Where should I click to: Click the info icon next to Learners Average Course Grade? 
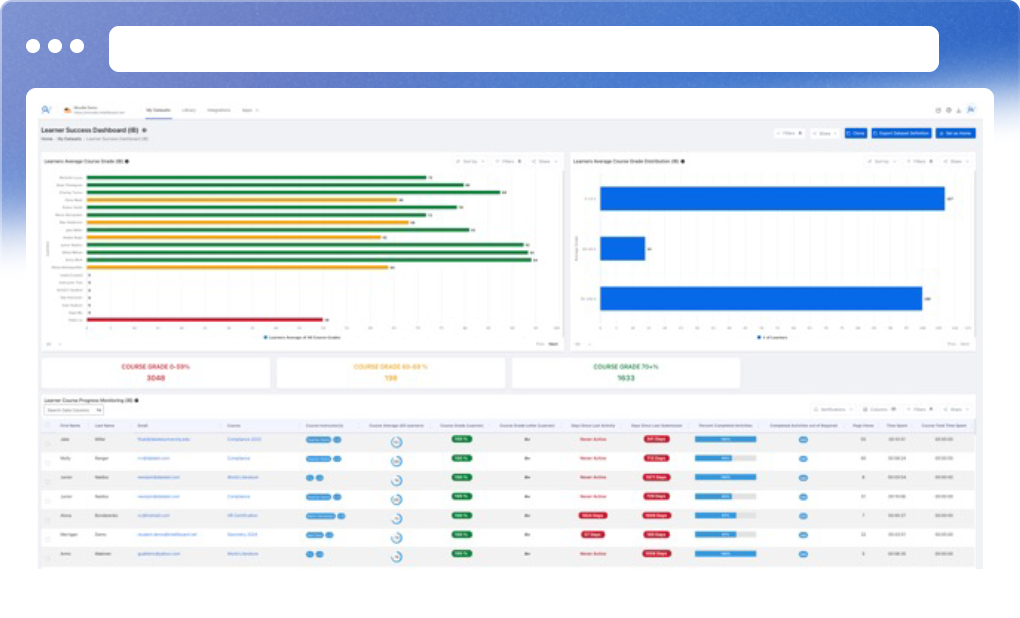click(127, 161)
